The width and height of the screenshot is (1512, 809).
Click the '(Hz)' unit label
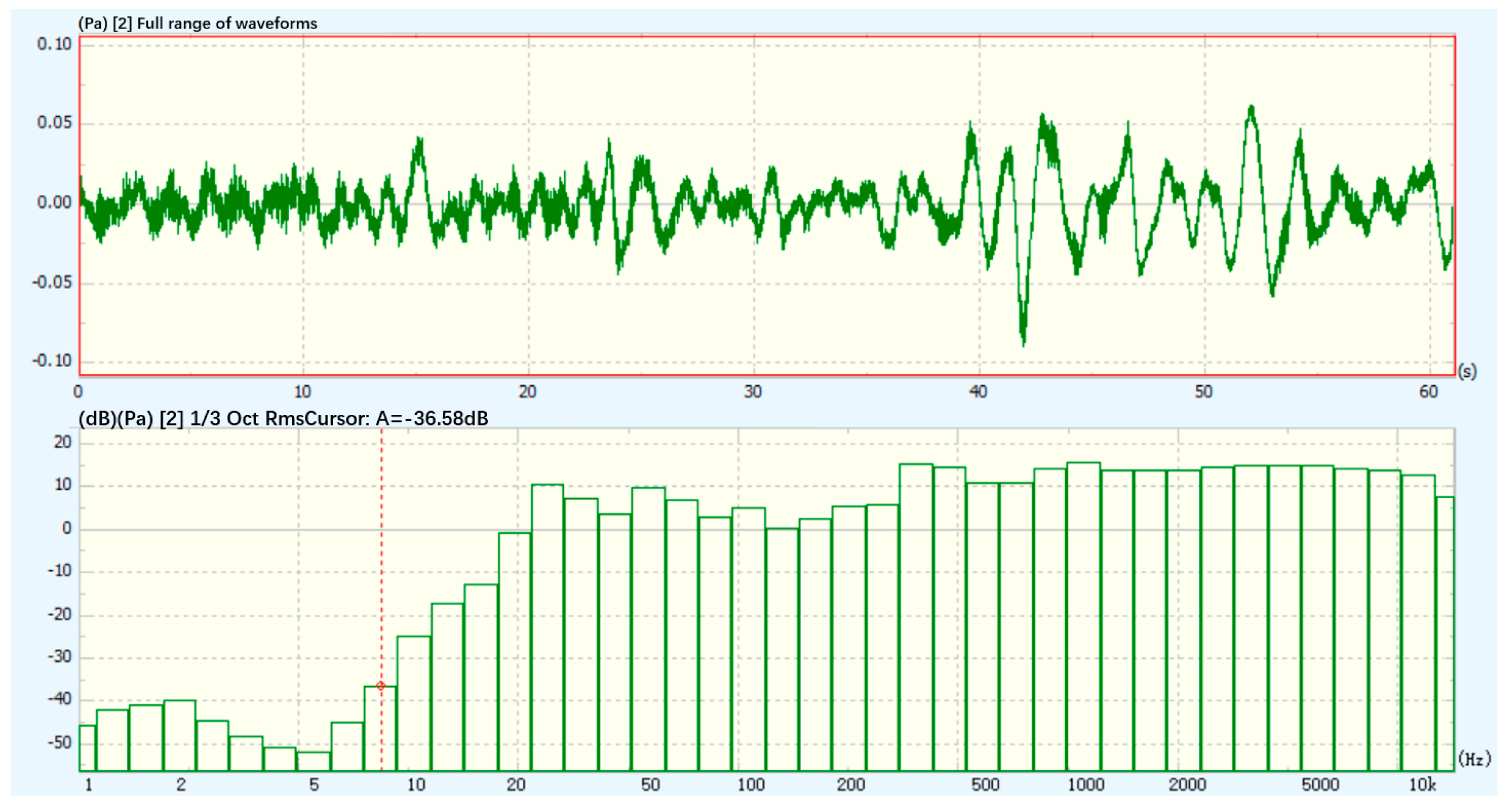point(1475,759)
